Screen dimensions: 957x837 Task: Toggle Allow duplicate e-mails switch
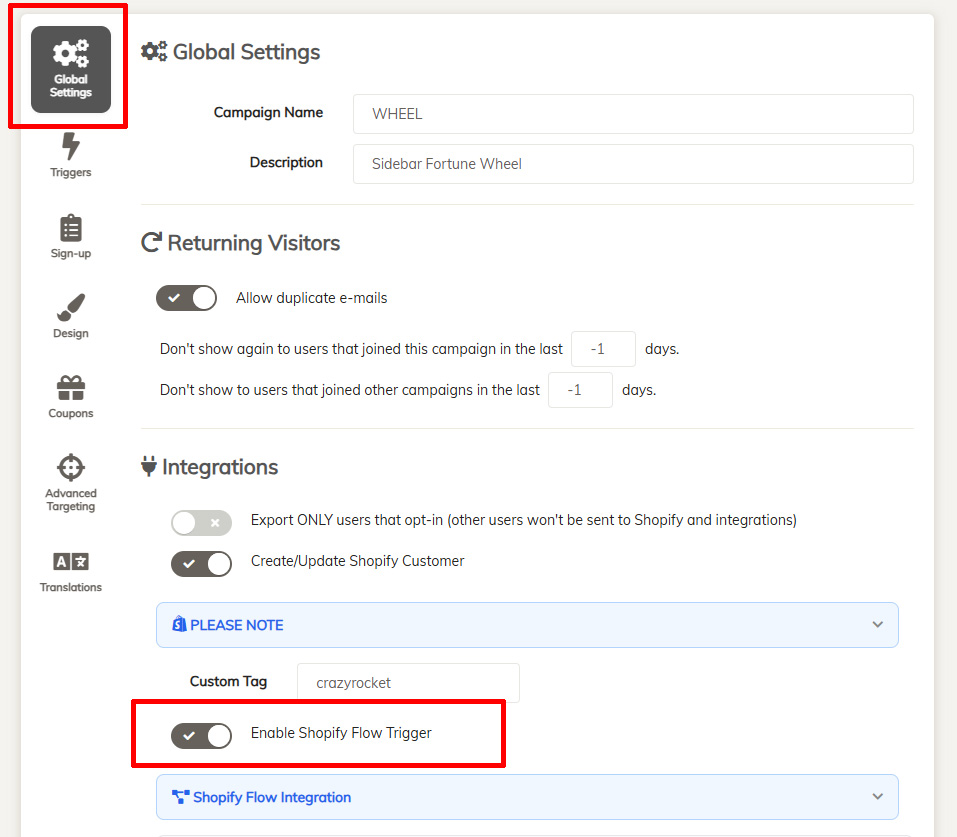coord(186,298)
